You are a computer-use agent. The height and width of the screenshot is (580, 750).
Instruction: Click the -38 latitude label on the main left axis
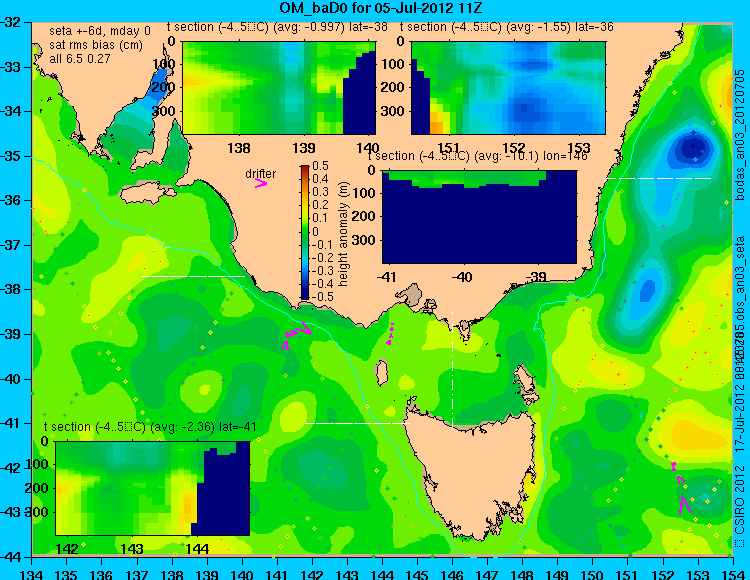point(10,290)
